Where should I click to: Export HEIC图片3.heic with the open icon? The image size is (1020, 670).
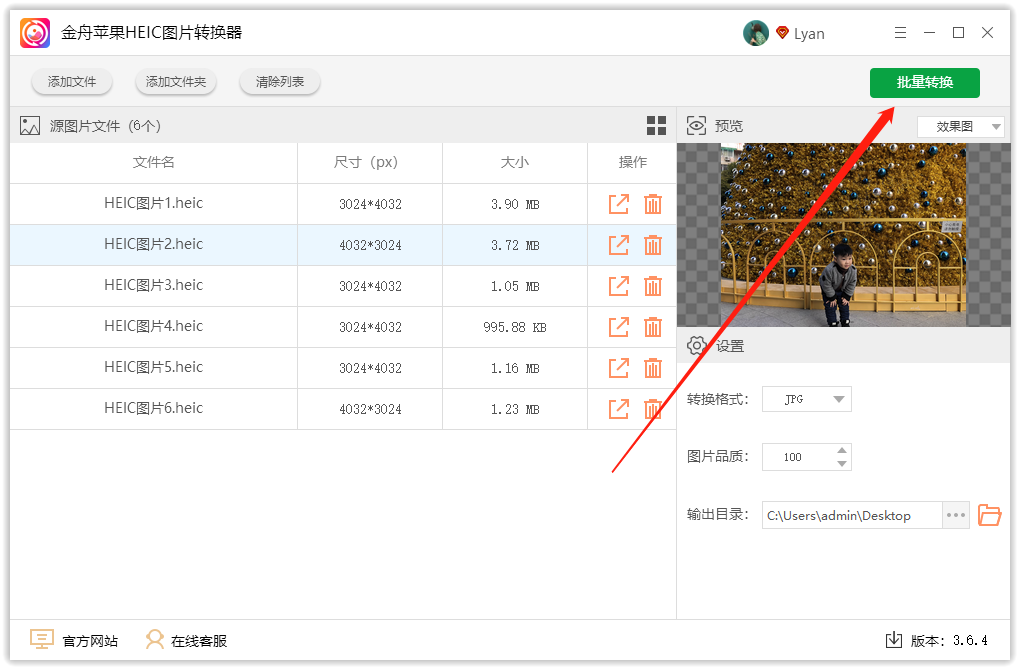point(619,286)
